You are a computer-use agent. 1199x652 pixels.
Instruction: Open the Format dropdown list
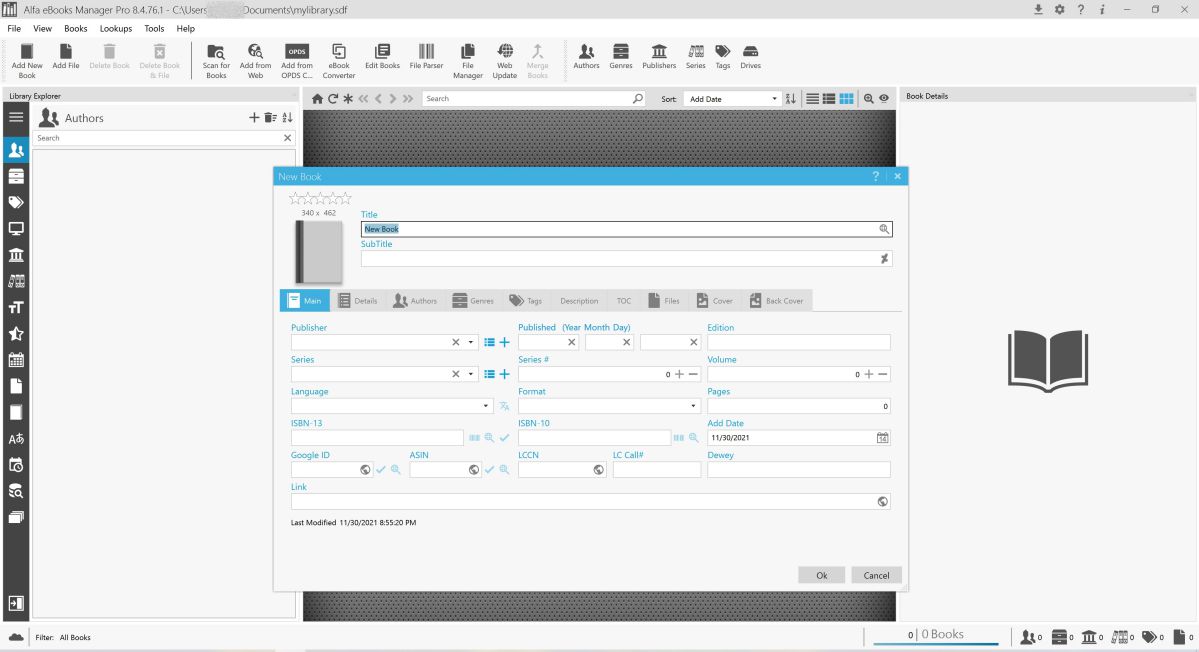point(693,406)
